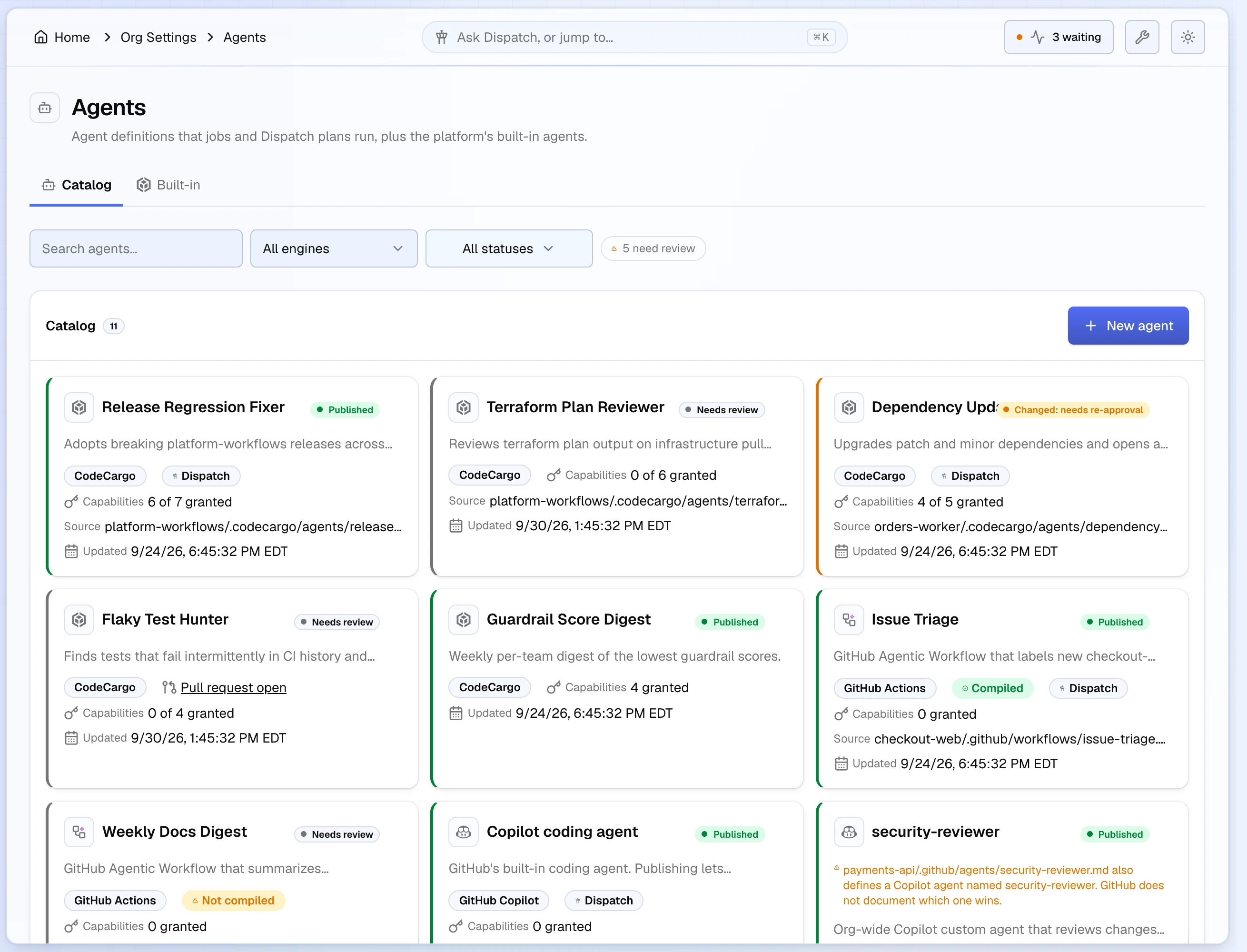Click the Not compiled badge
1247x952 pixels.
click(233, 901)
